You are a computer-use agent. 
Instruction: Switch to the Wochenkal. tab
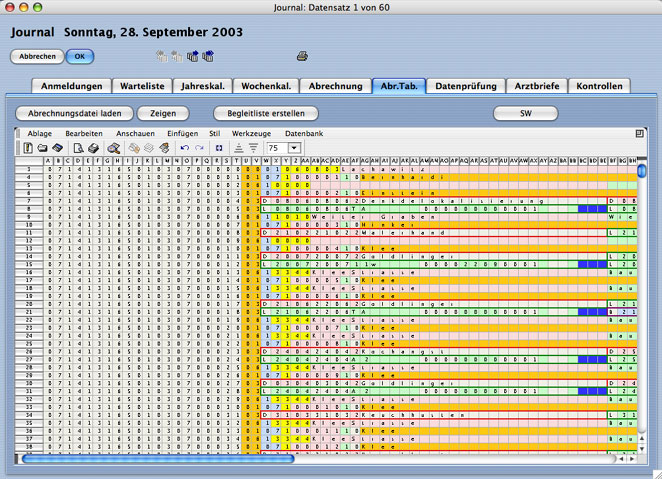(x=266, y=86)
